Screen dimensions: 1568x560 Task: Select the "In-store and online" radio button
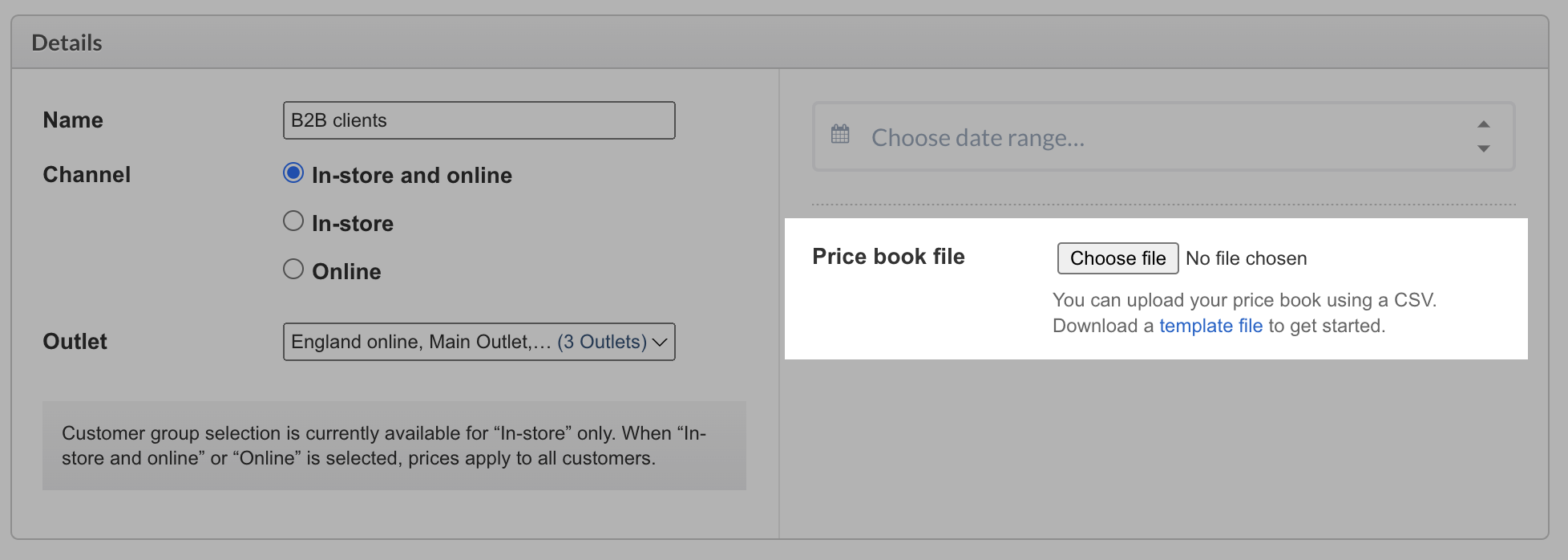pos(293,173)
